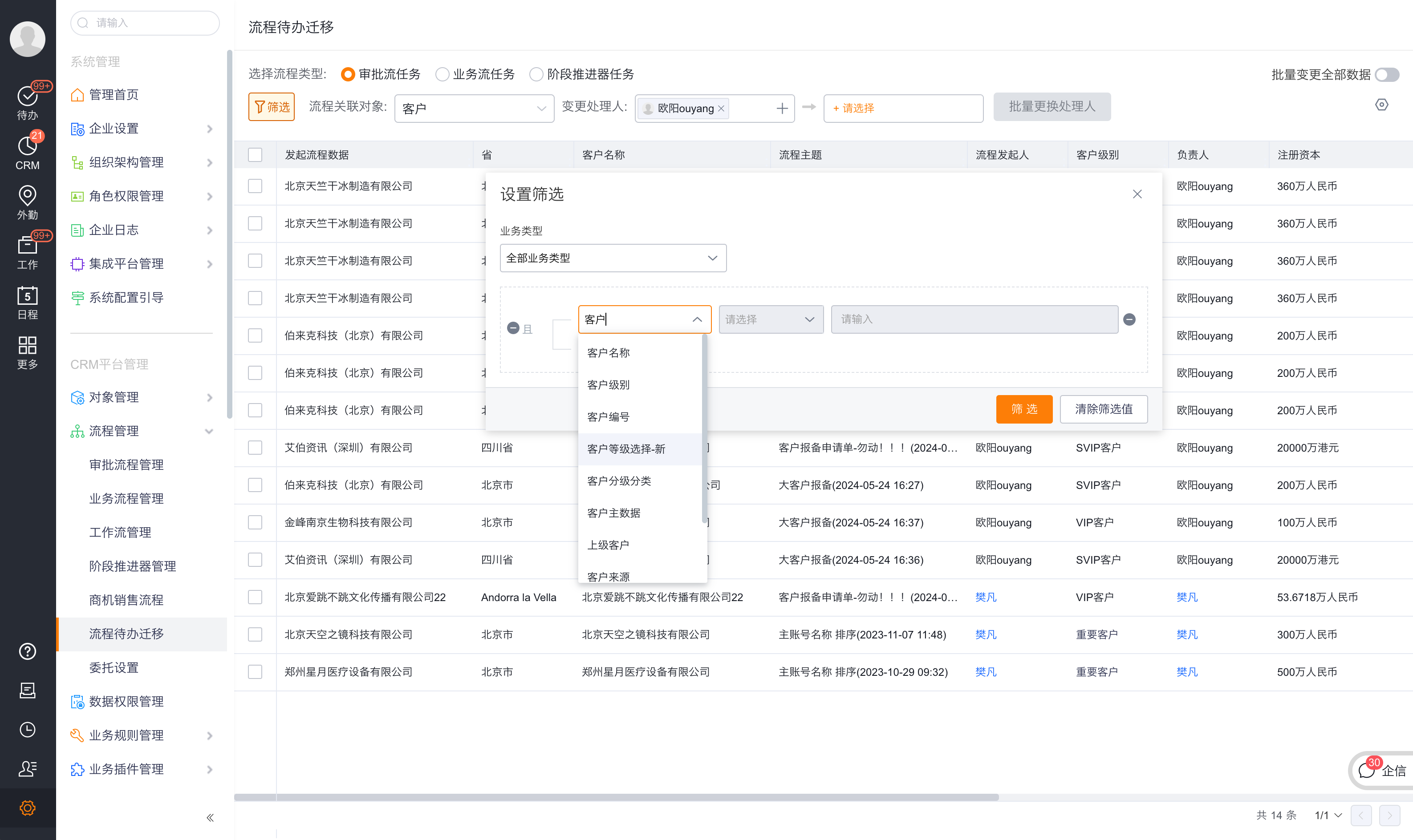Image resolution: width=1413 pixels, height=840 pixels.
Task: Click the + 请选择 new handler field
Action: 903,108
